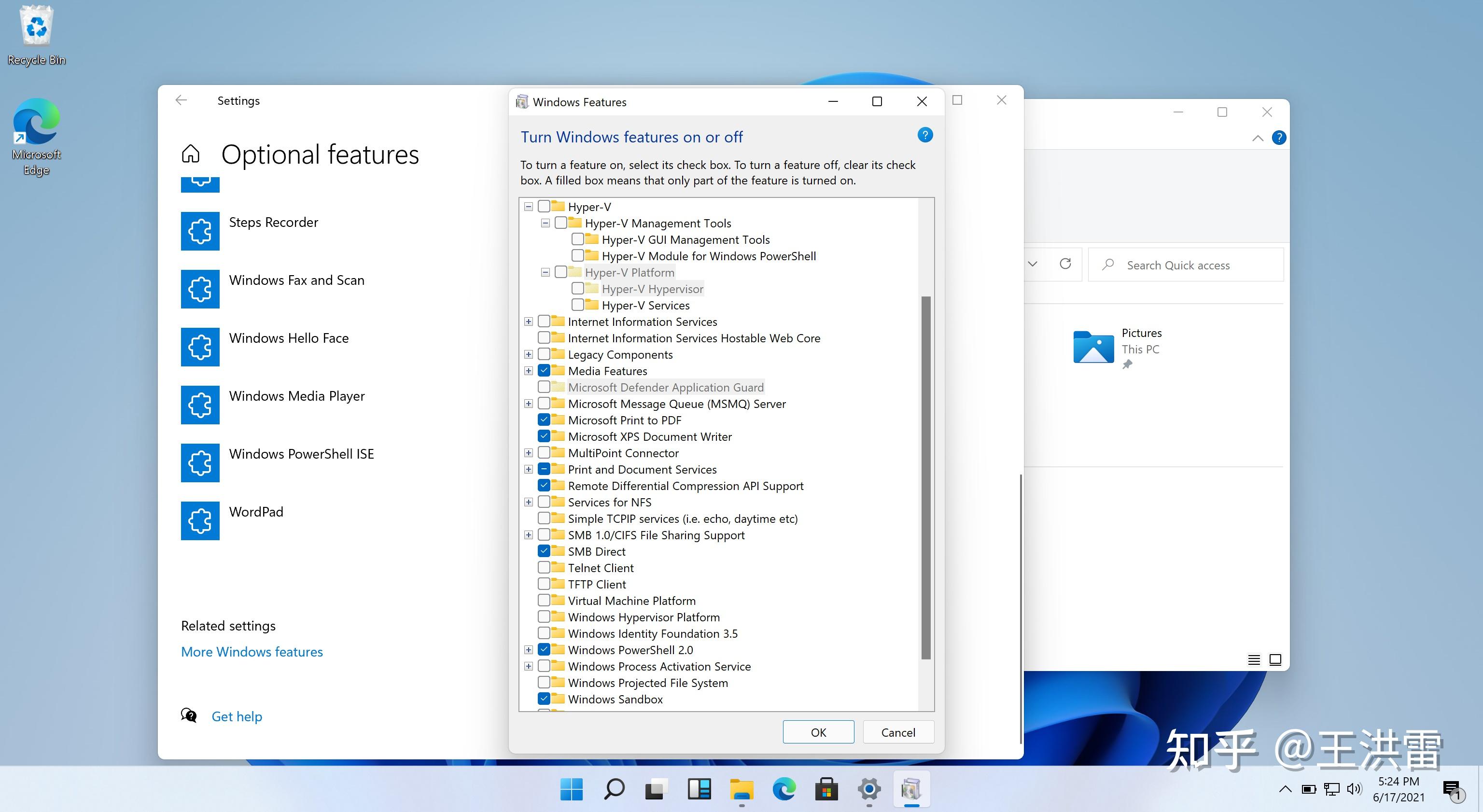Open File Explorer from the taskbar
The height and width of the screenshot is (812, 1483).
click(x=741, y=789)
